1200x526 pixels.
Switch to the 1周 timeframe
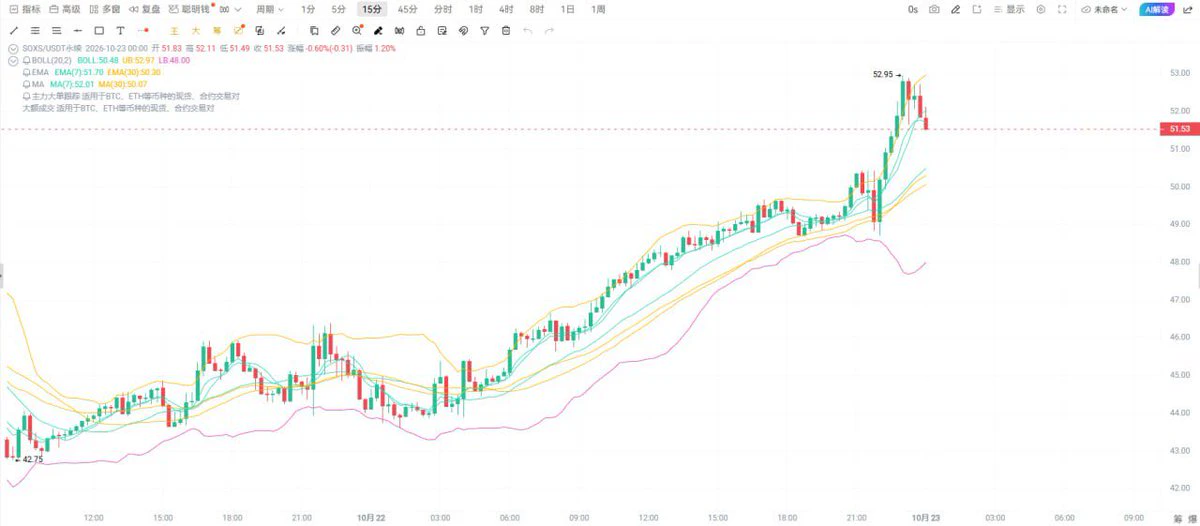(598, 9)
